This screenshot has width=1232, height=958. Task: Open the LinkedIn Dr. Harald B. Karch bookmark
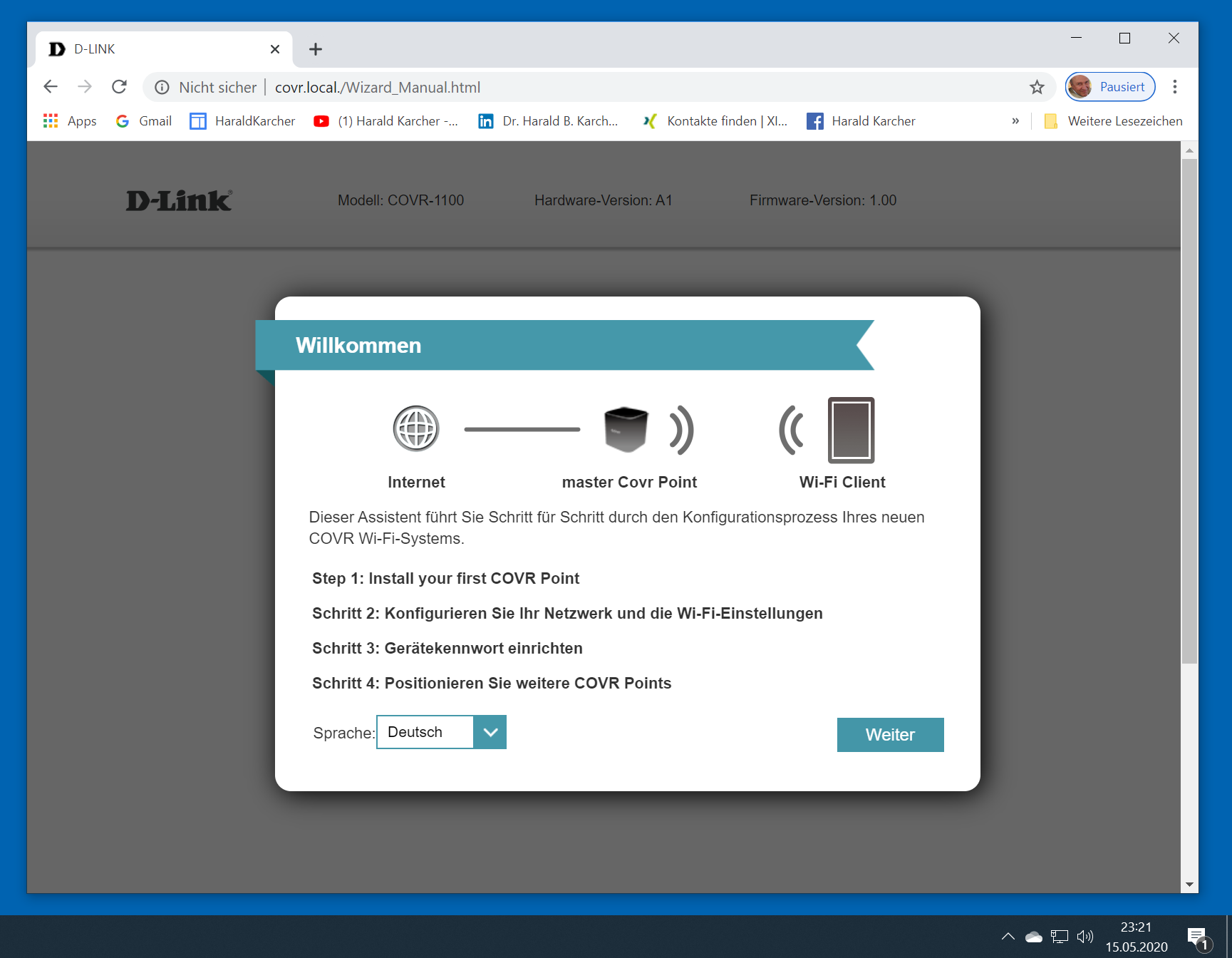[548, 121]
